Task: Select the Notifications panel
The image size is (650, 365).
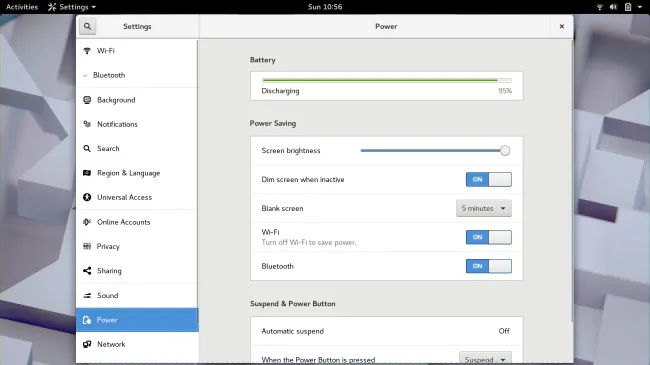Action: 137,124
